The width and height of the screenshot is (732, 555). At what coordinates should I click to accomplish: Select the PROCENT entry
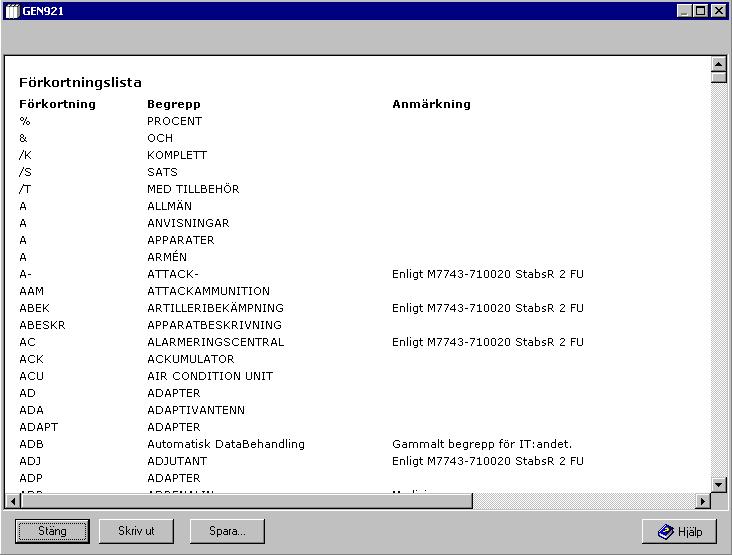coord(175,121)
